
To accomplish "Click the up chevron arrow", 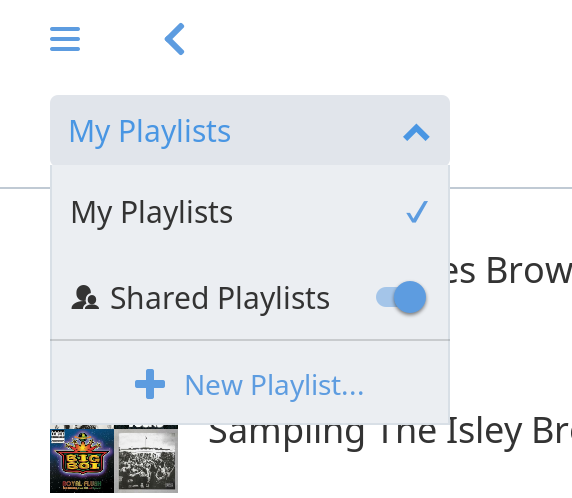I will (x=416, y=132).
